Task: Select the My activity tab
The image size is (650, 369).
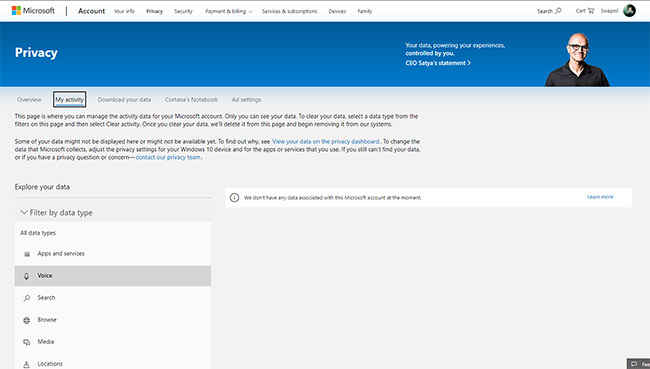Action: 69,100
